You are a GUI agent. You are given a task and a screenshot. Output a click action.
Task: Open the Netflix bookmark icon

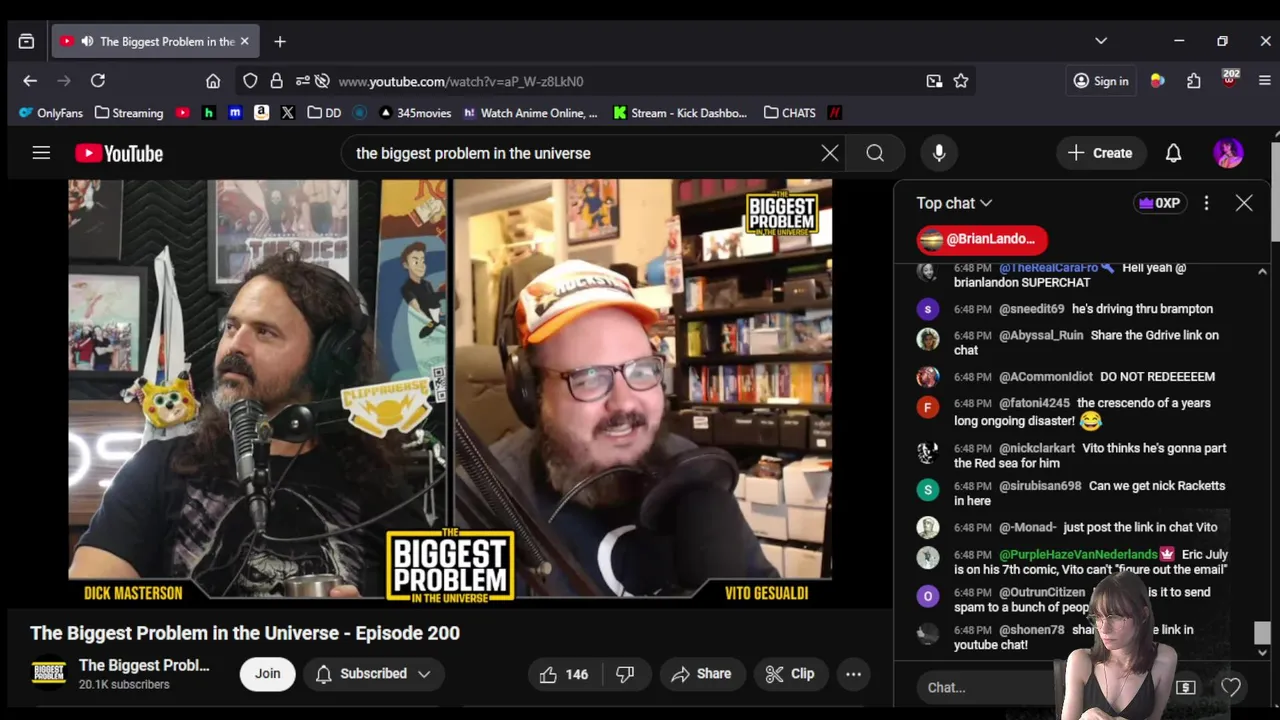click(834, 113)
